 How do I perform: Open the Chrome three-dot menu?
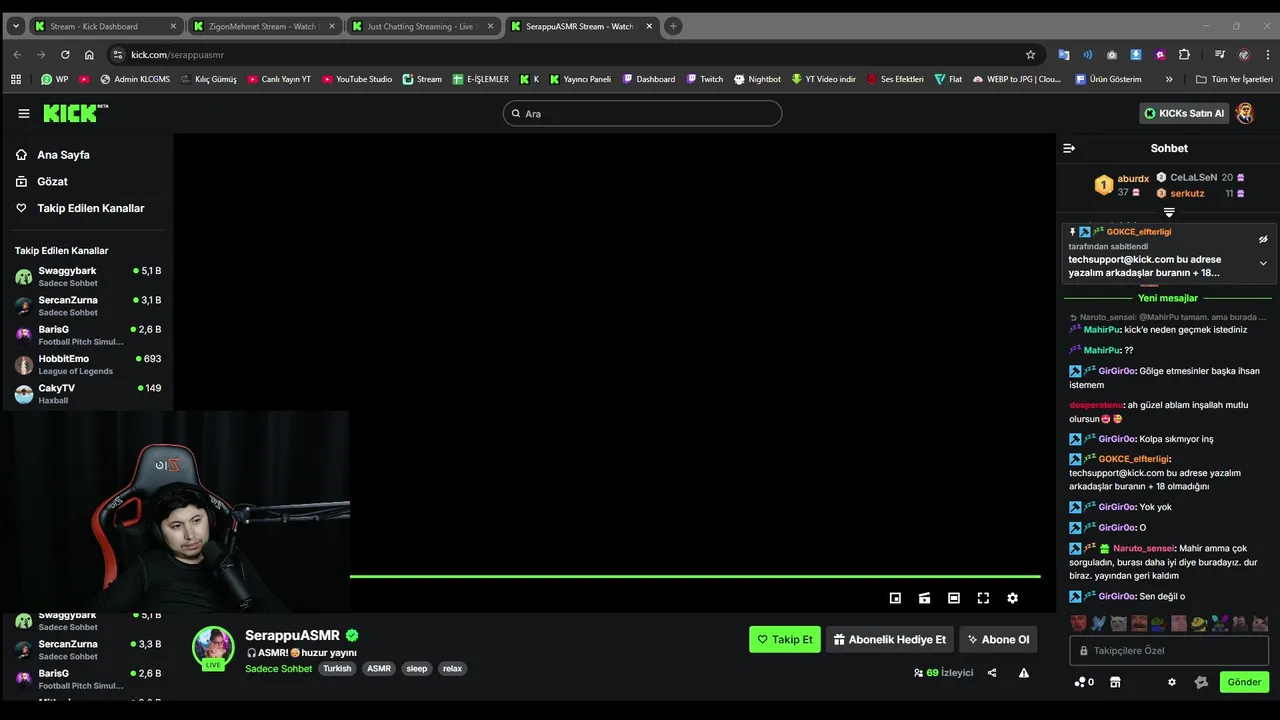pyautogui.click(x=1267, y=55)
